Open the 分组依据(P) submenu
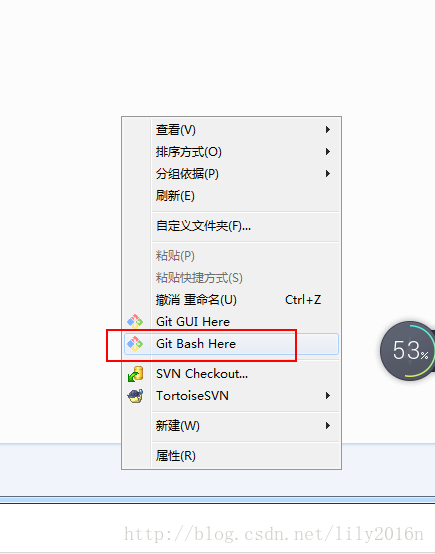The height and width of the screenshot is (554, 435). 231,173
